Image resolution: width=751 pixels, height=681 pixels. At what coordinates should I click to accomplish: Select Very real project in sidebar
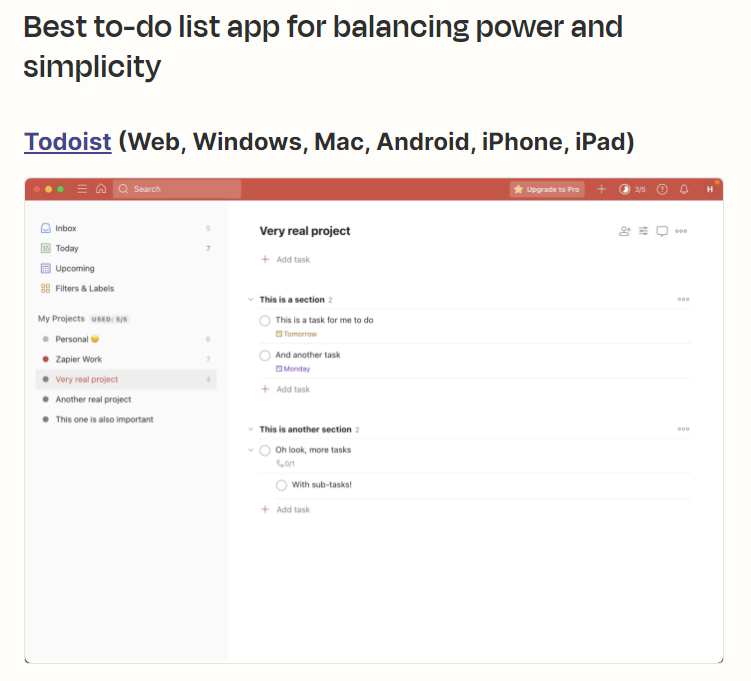[x=126, y=379]
